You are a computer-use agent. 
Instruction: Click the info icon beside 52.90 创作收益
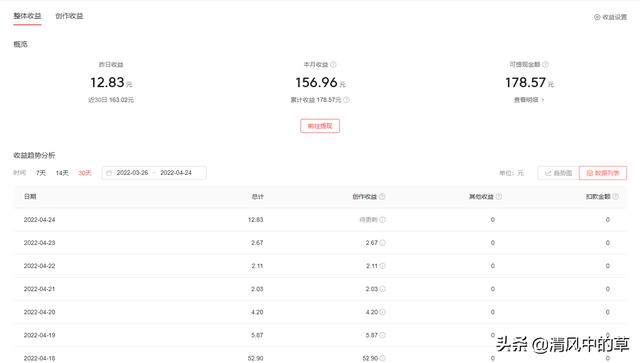(382, 359)
